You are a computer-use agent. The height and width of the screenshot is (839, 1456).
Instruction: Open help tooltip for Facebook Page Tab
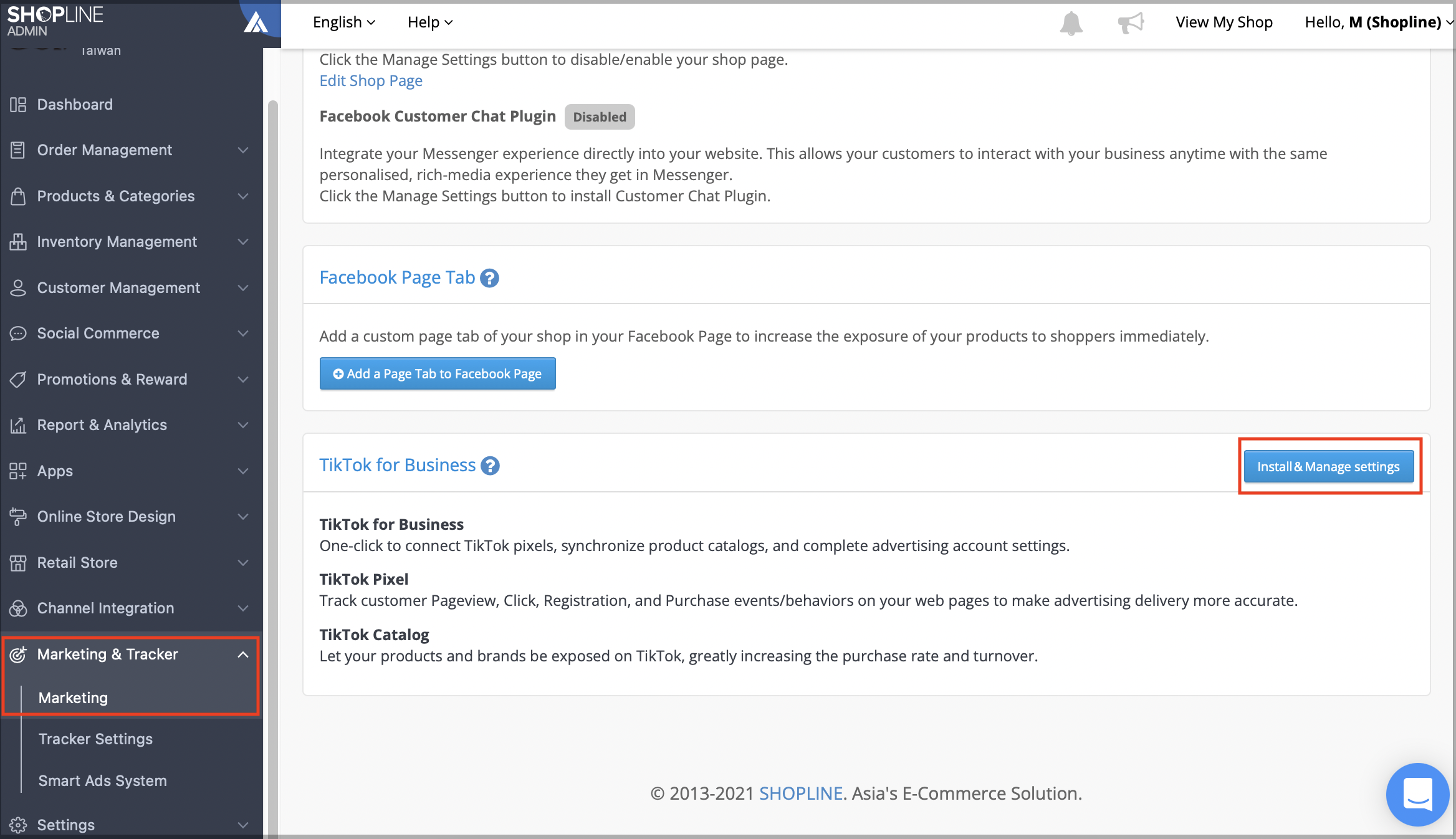490,278
